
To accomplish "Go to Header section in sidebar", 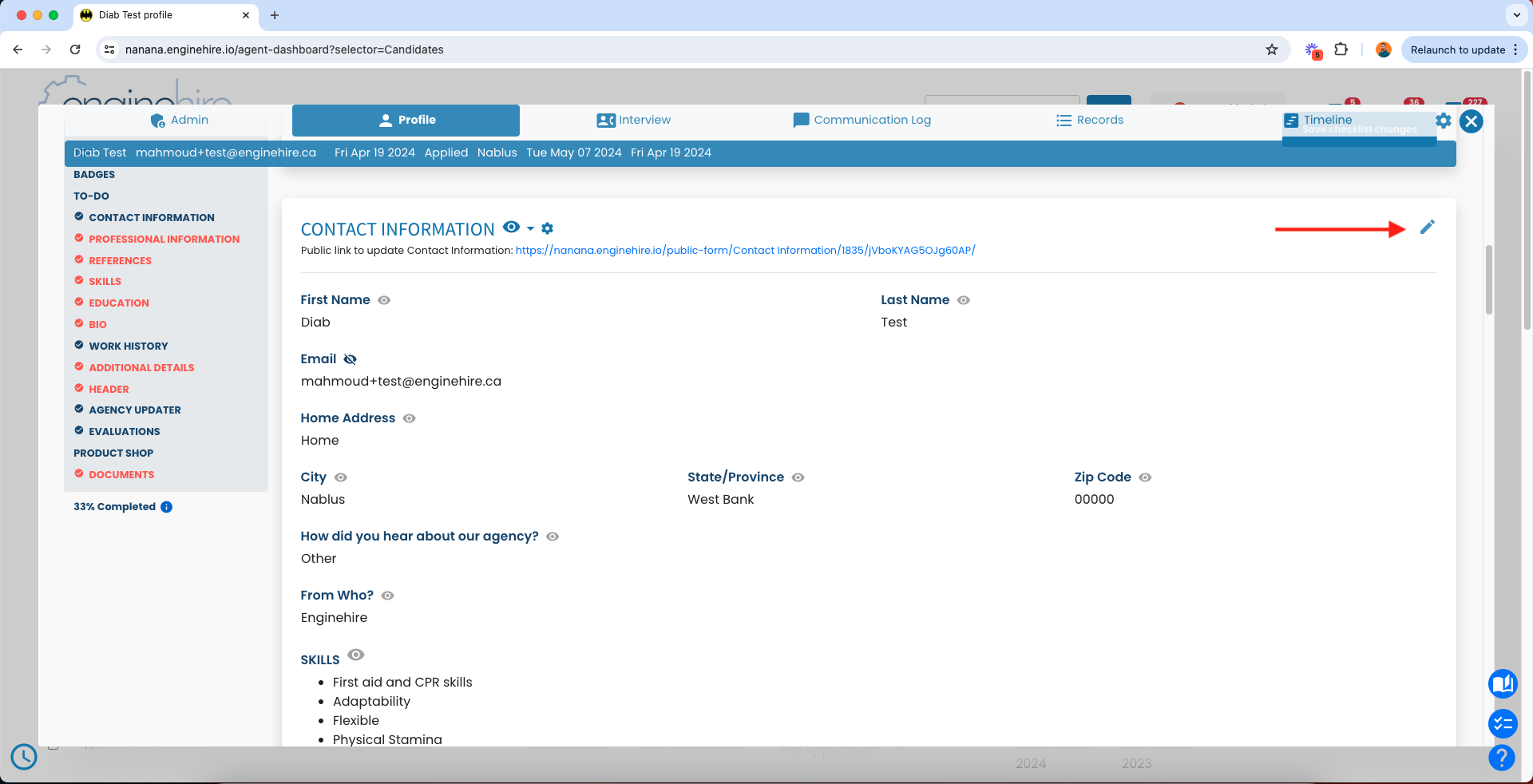I will (x=109, y=389).
